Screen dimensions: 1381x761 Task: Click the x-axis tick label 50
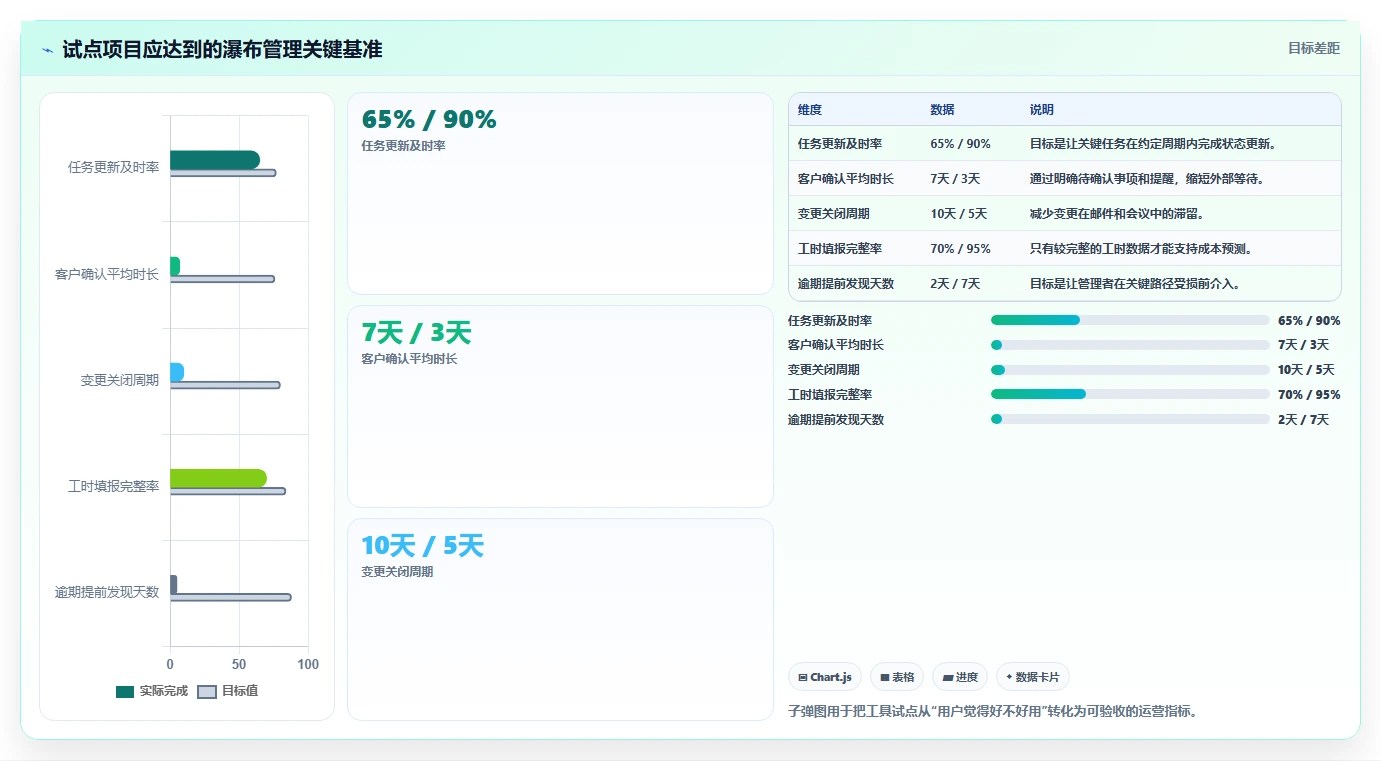tap(239, 664)
